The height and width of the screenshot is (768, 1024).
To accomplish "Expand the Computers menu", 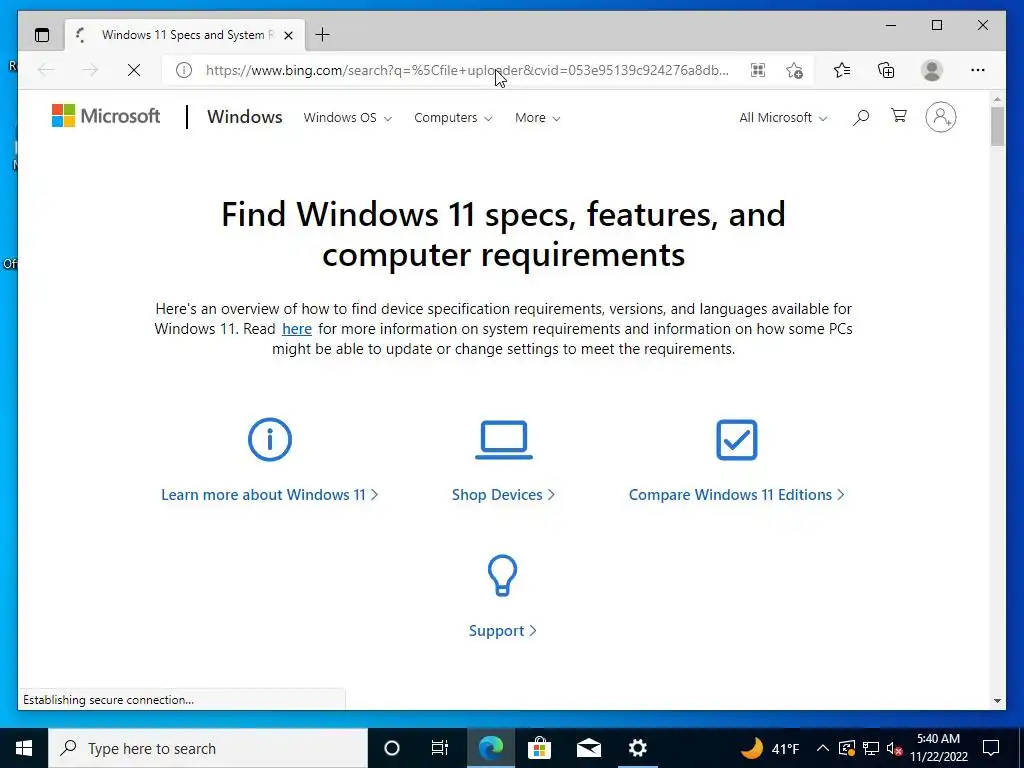I will tap(453, 118).
